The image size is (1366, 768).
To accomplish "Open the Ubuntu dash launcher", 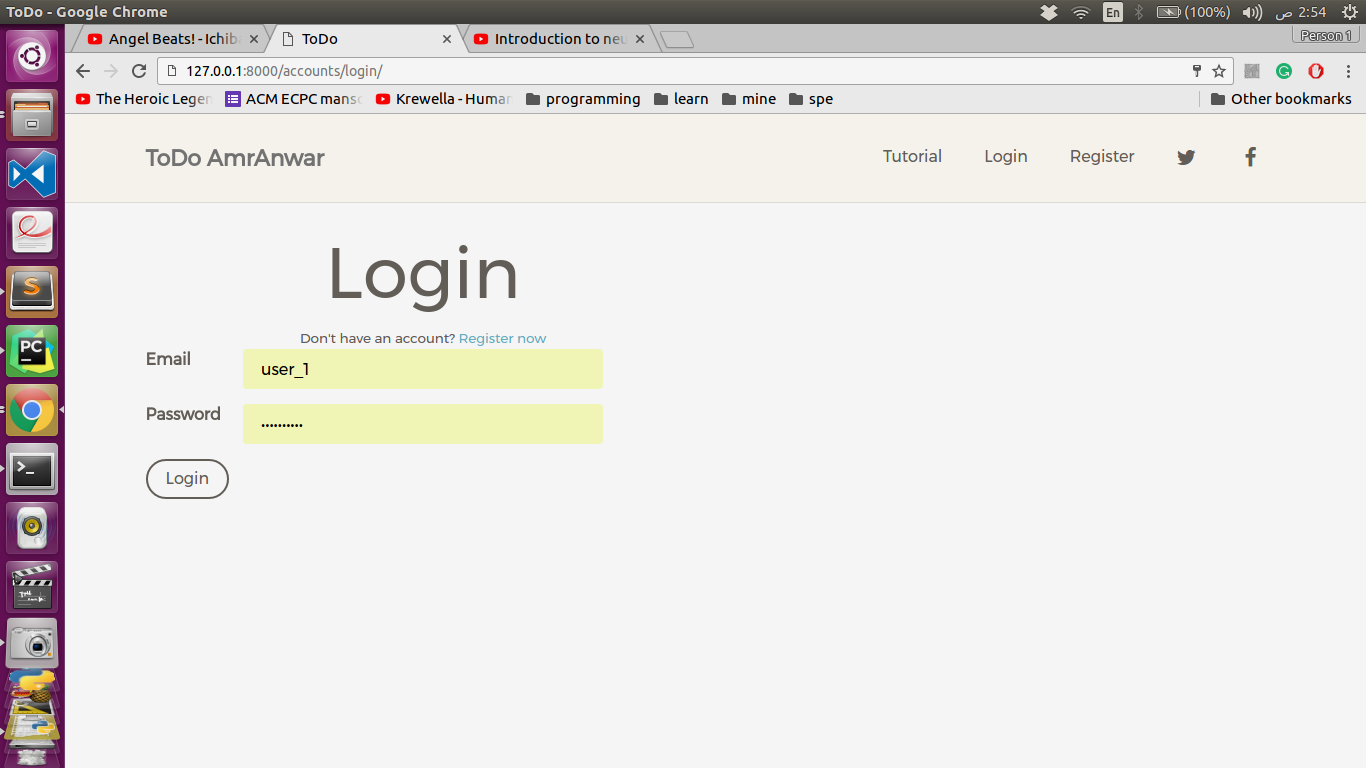I will pos(32,55).
